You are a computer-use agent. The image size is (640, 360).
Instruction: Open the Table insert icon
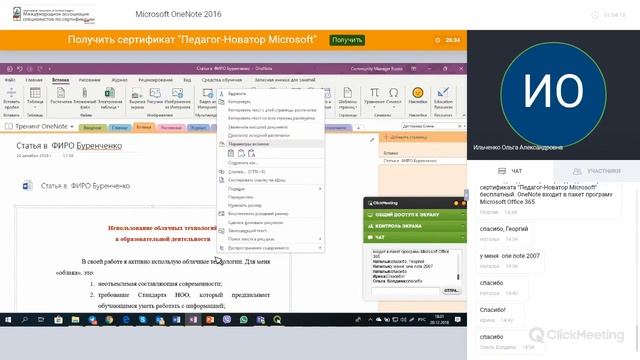pos(35,93)
